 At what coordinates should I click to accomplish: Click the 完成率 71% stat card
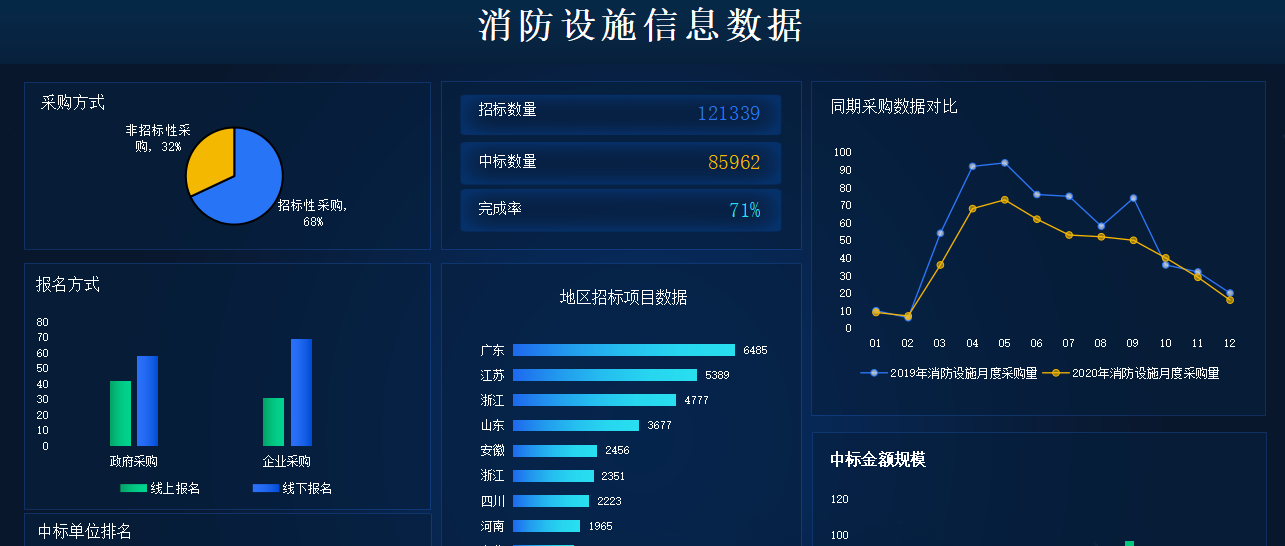tap(620, 210)
